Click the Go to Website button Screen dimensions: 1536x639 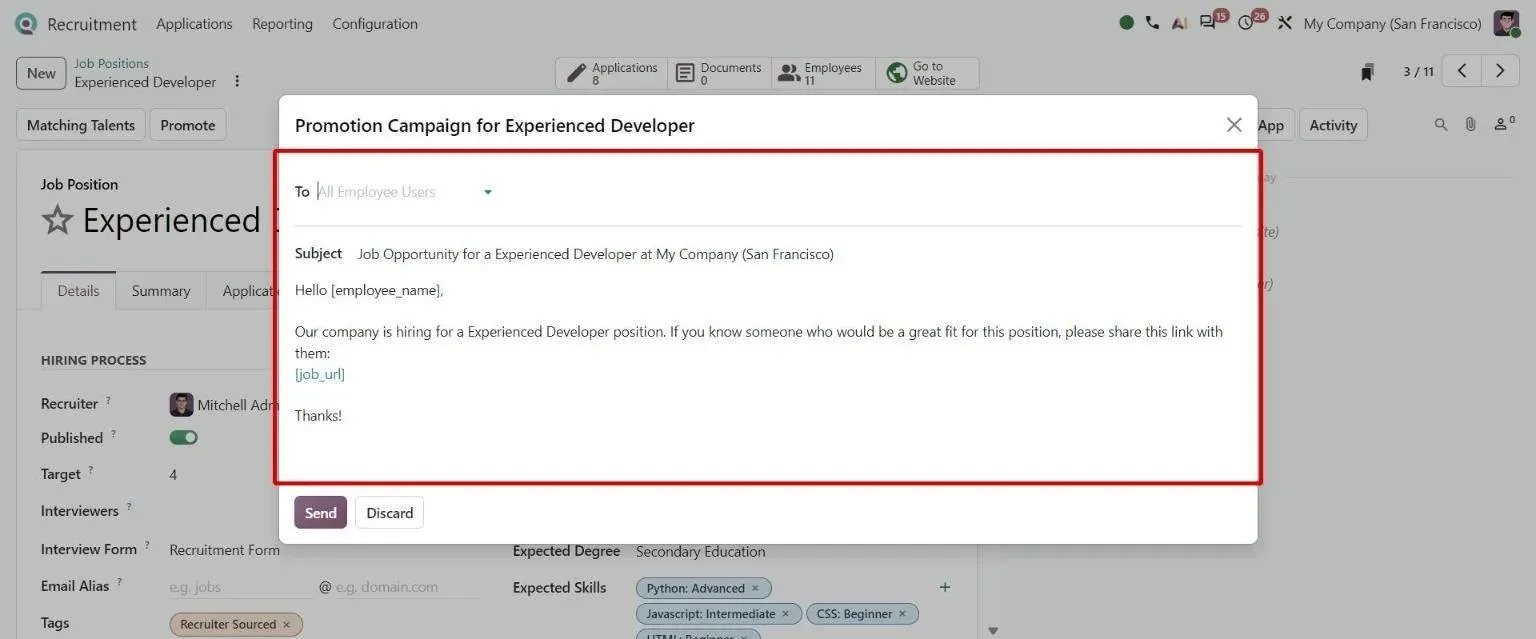(927, 73)
